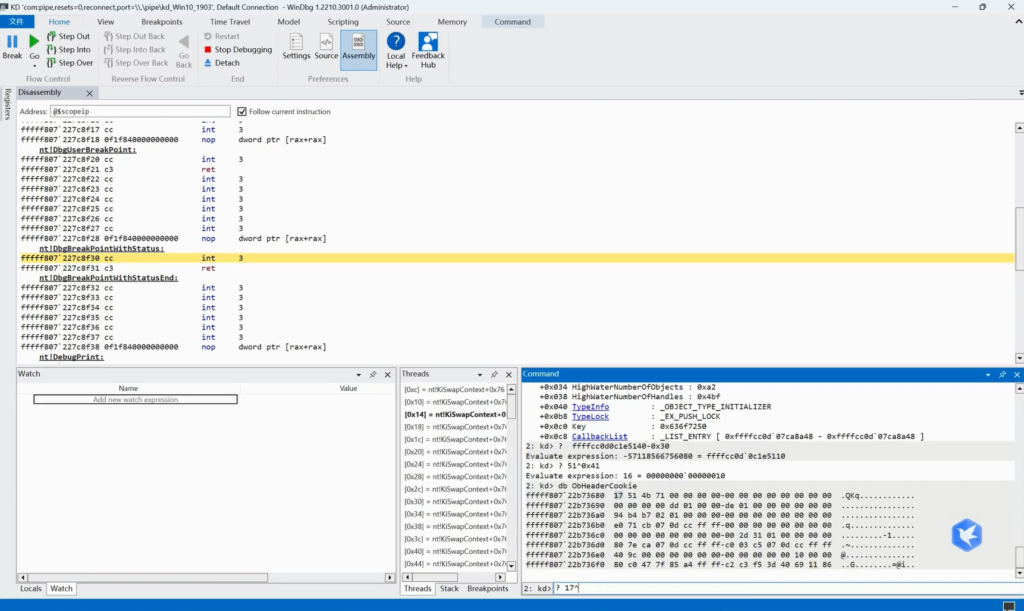1024x611 pixels.
Task: Open the TypeLock link
Action: click(x=590, y=416)
